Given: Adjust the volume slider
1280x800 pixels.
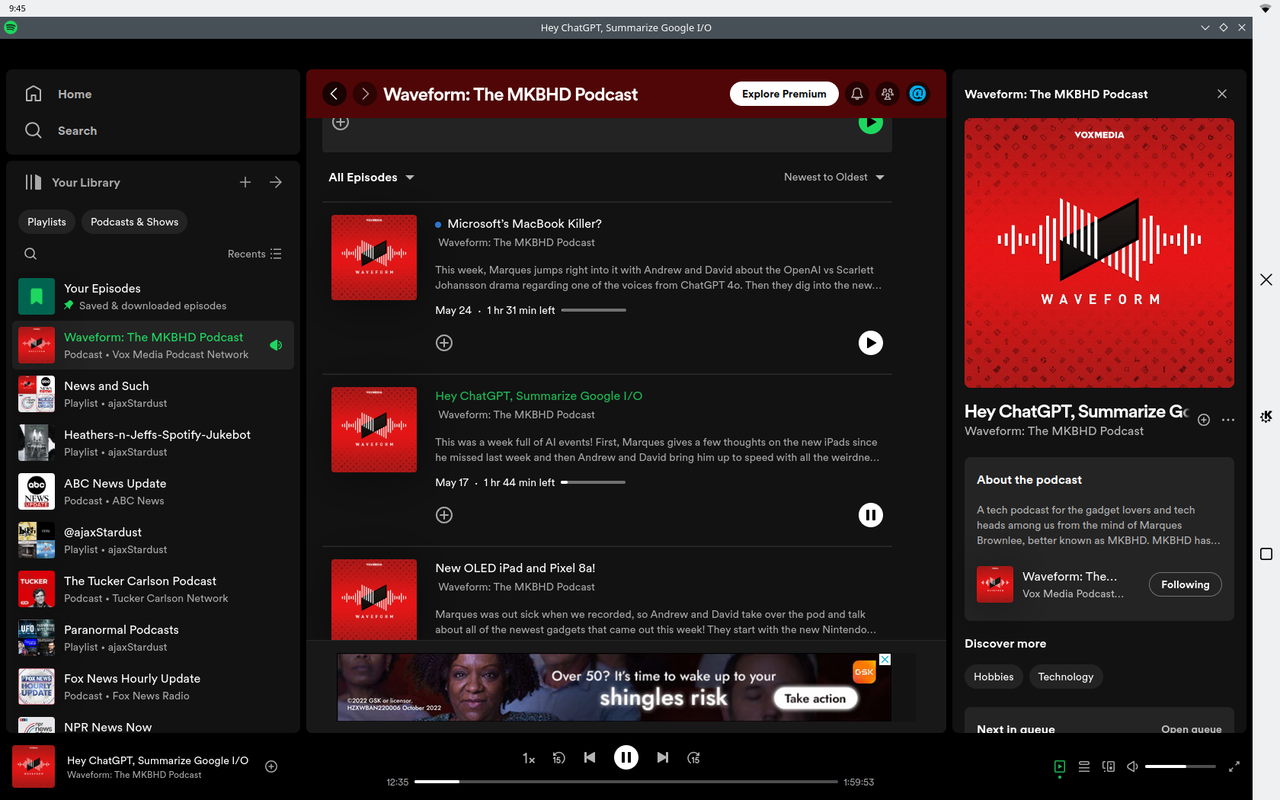Looking at the screenshot, I should click(x=1181, y=767).
